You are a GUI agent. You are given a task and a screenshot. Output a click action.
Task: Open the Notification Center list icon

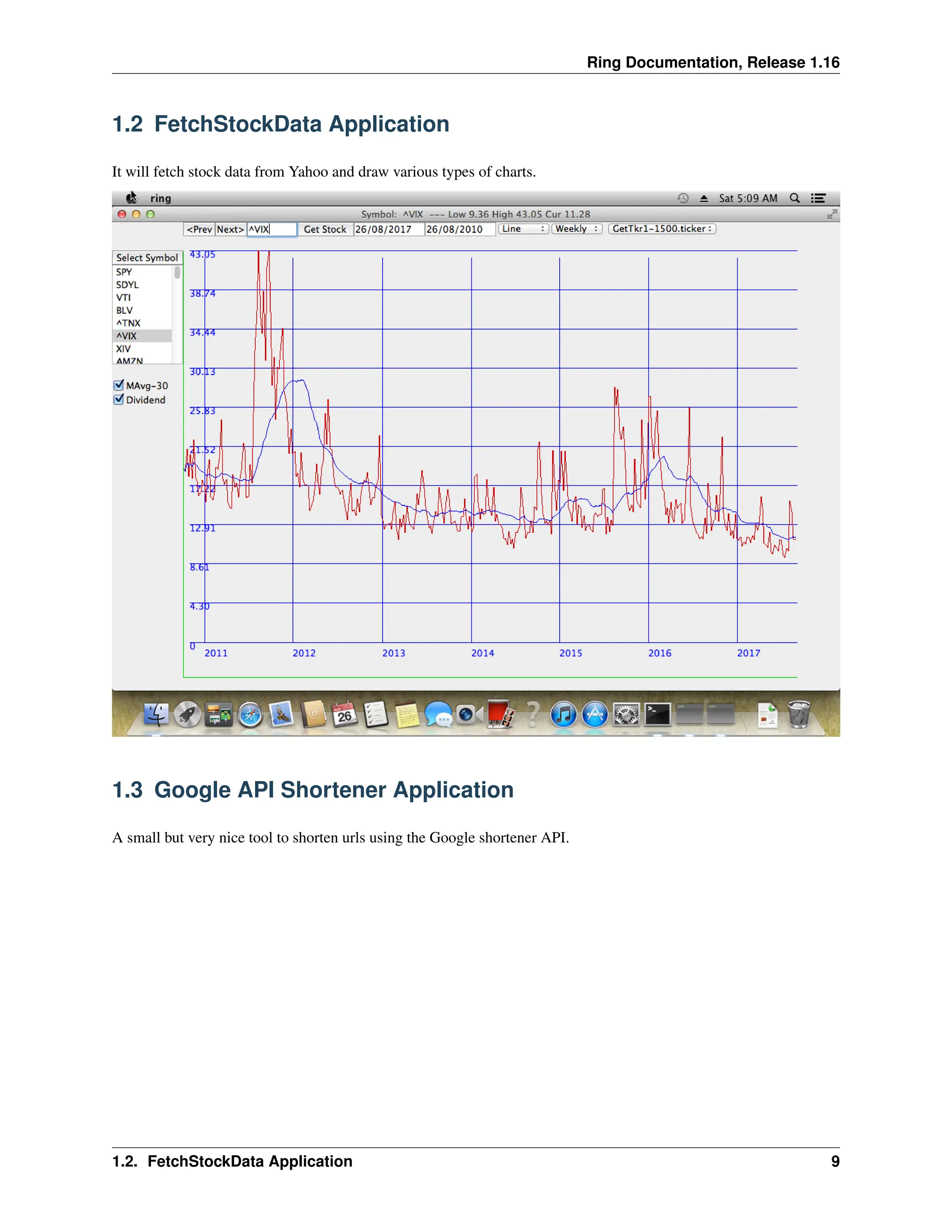[818, 198]
